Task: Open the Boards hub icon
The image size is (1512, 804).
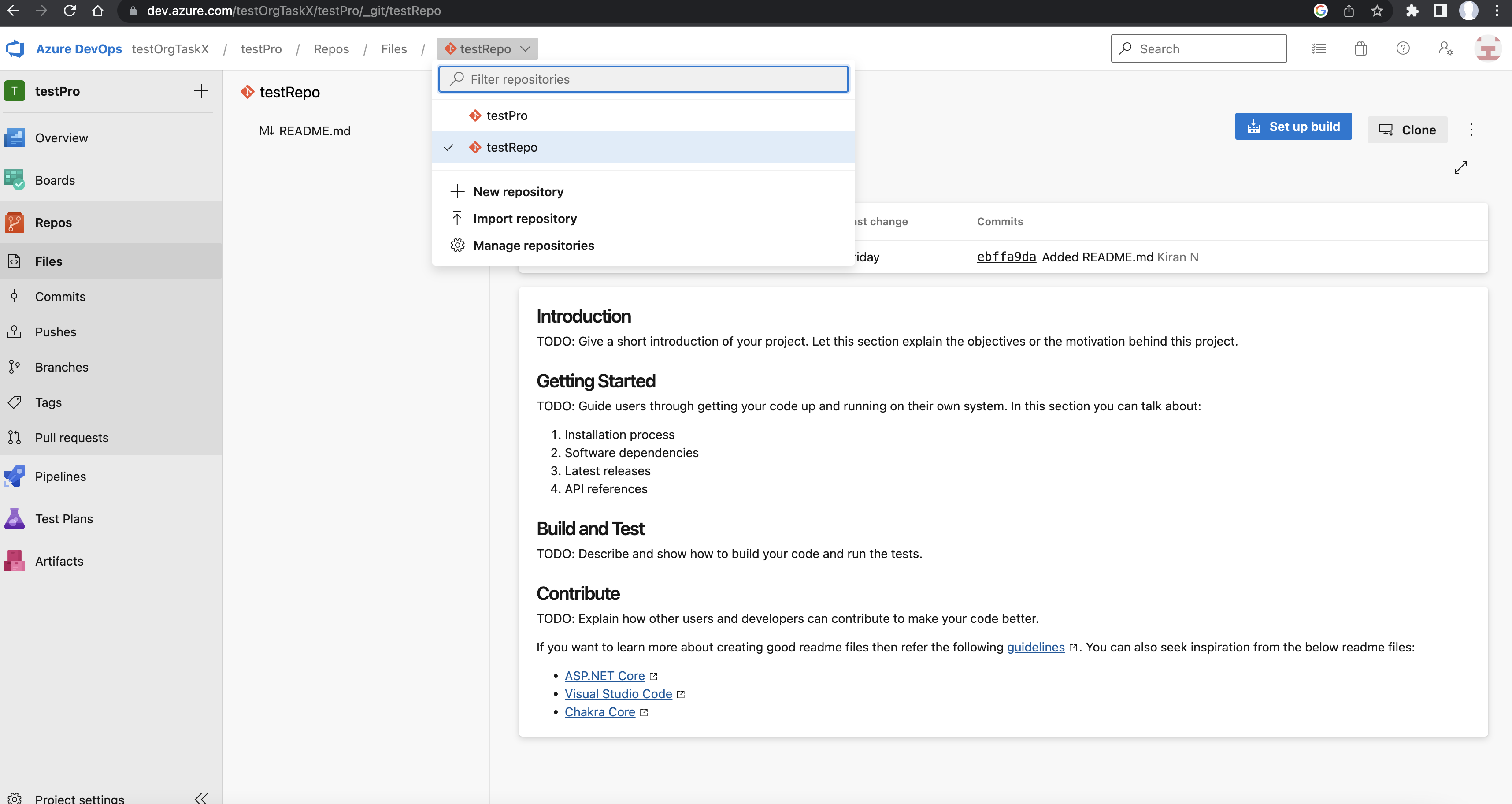Action: [x=14, y=180]
